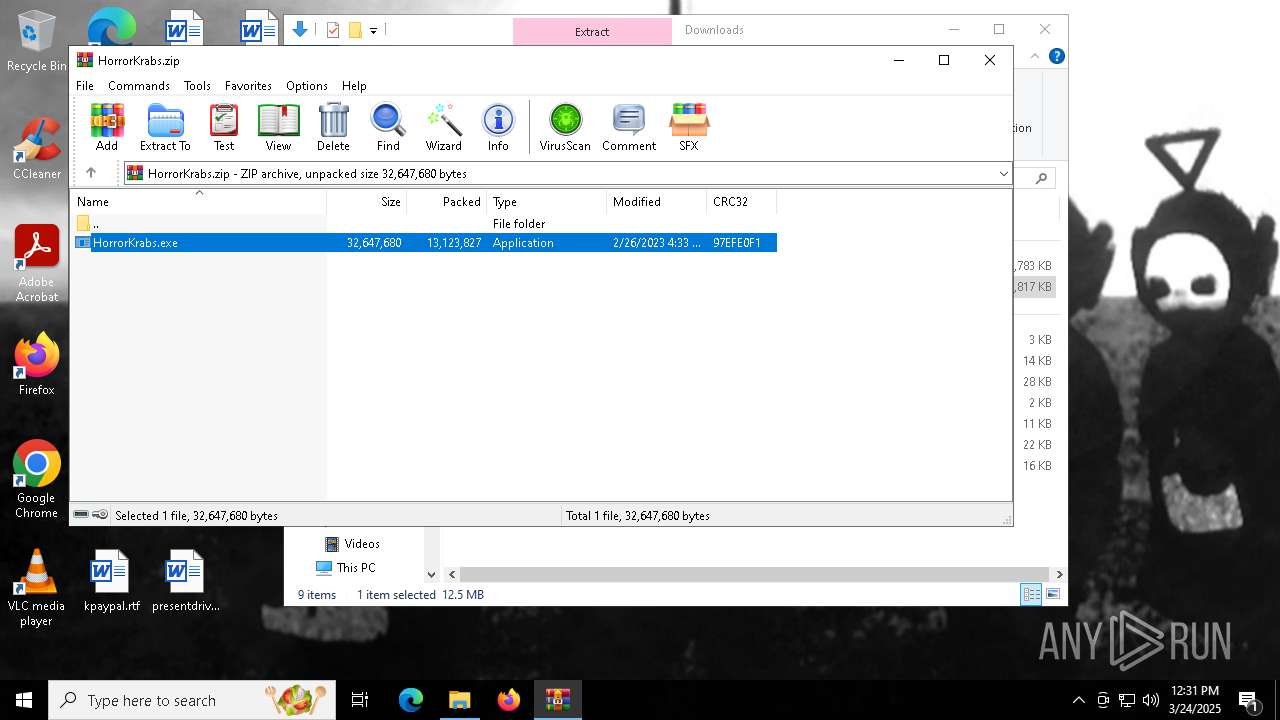The width and height of the screenshot is (1280, 720).
Task: Open Recycle Bin desktop icon
Action: coord(37,41)
